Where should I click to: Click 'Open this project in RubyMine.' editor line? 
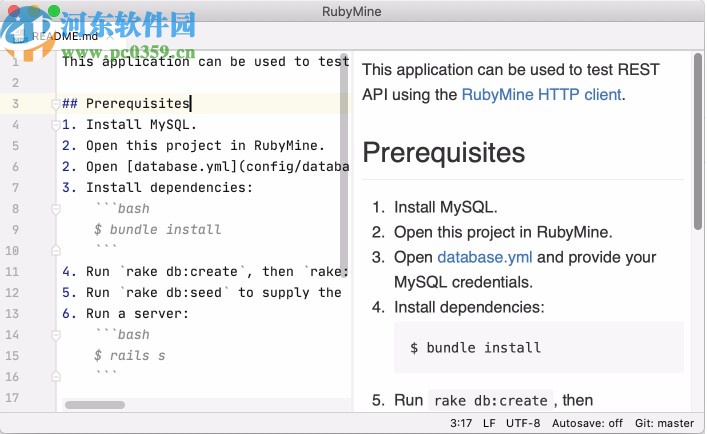click(x=193, y=146)
